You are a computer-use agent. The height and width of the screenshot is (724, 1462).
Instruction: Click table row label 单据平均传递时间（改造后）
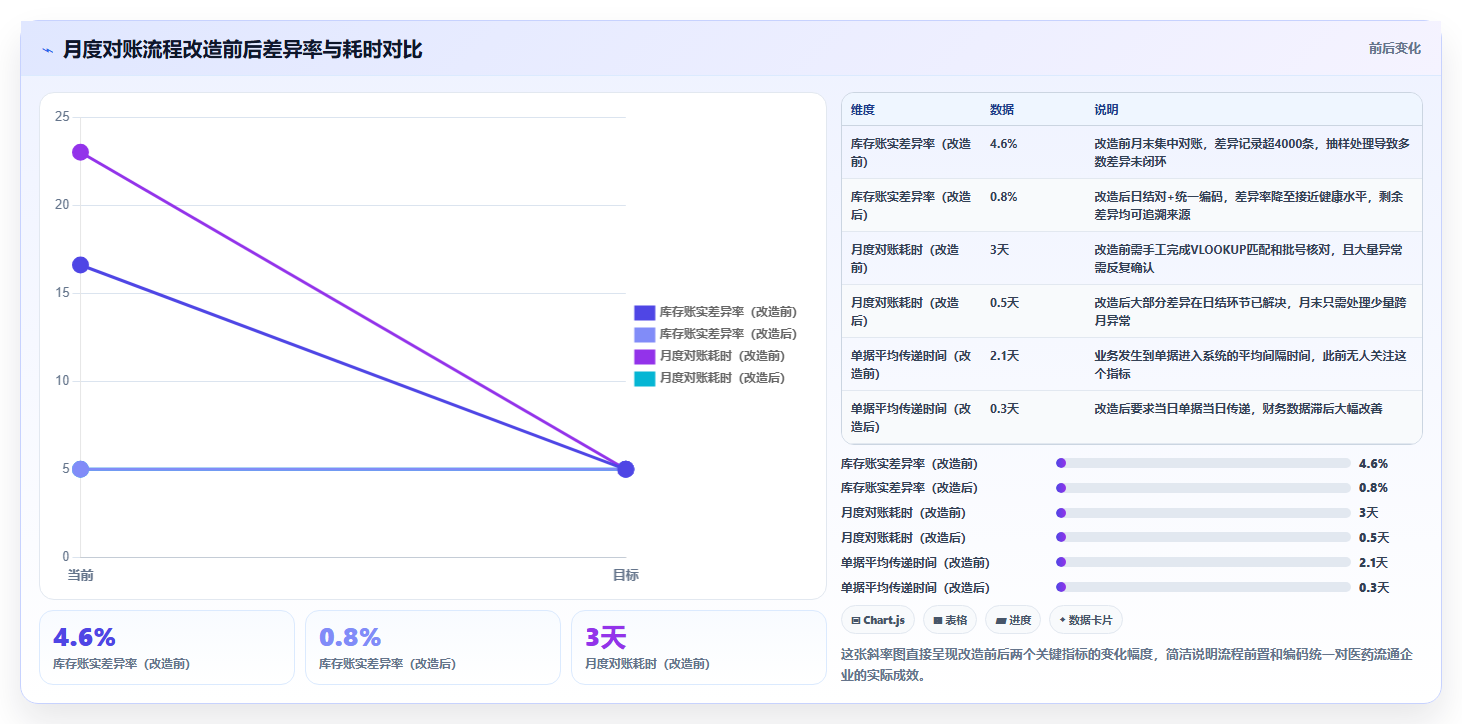point(911,418)
